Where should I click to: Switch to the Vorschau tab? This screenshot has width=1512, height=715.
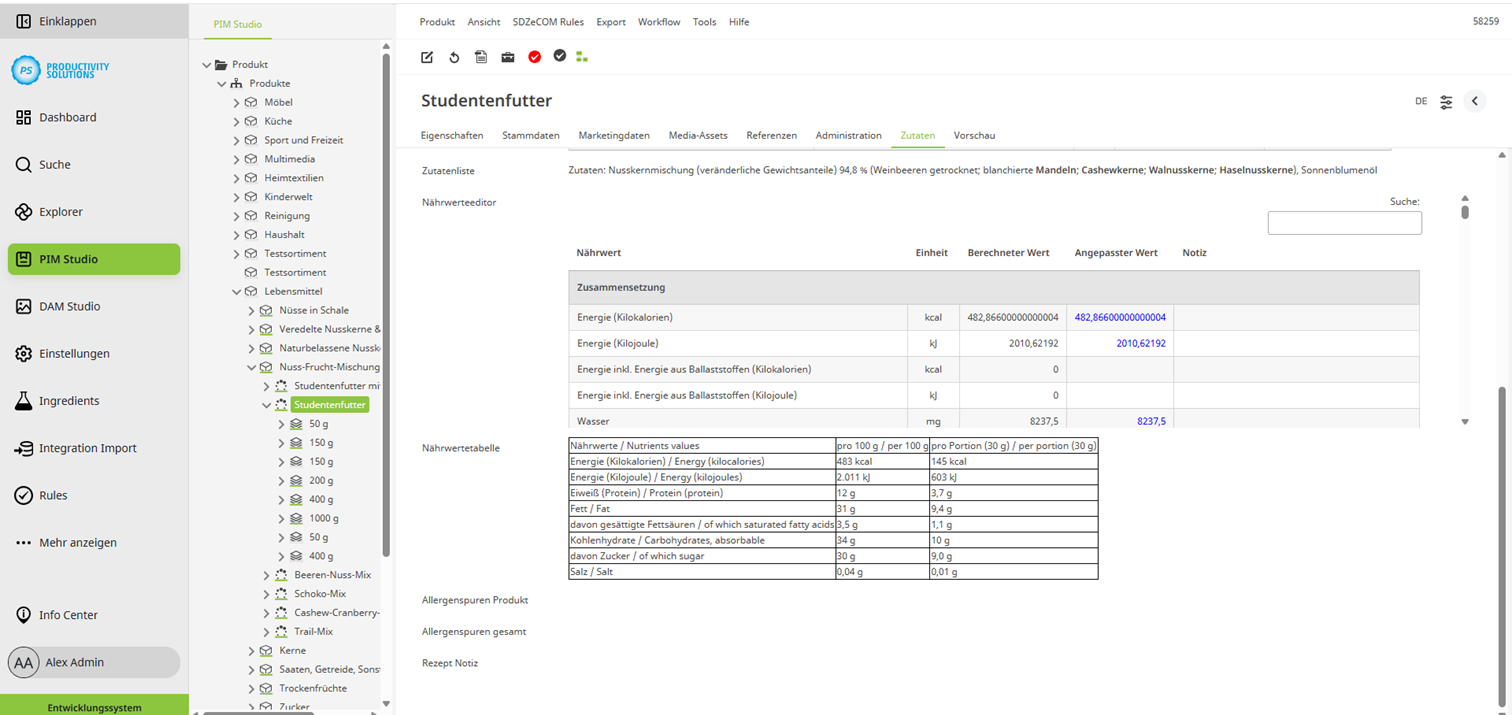974,135
